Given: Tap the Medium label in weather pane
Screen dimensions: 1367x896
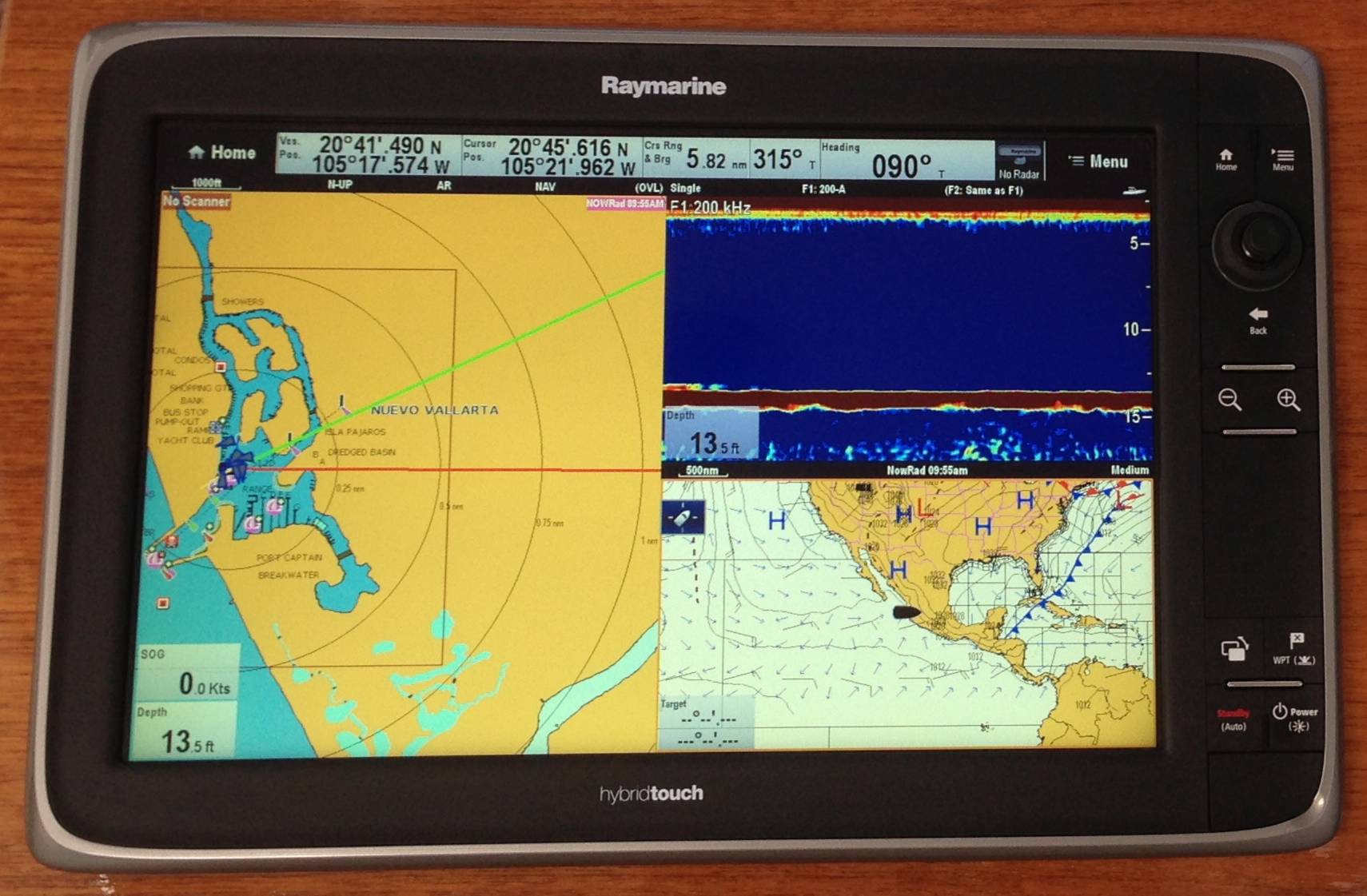Looking at the screenshot, I should point(1130,470).
